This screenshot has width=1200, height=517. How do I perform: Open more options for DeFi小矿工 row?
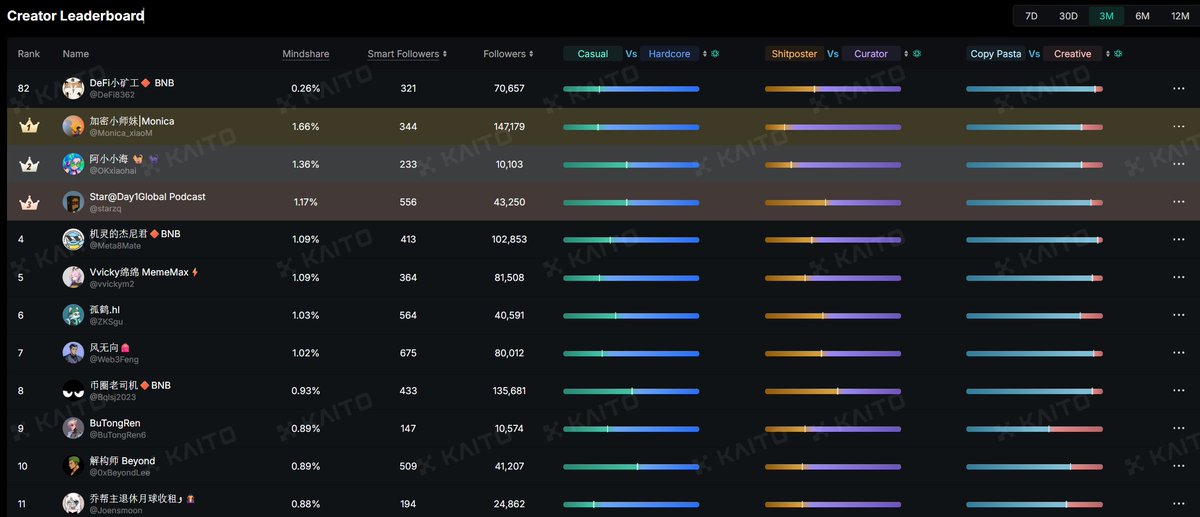(x=1178, y=89)
